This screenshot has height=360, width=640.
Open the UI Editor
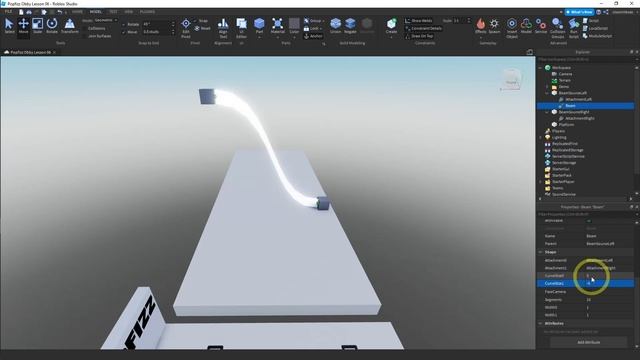(x=241, y=28)
